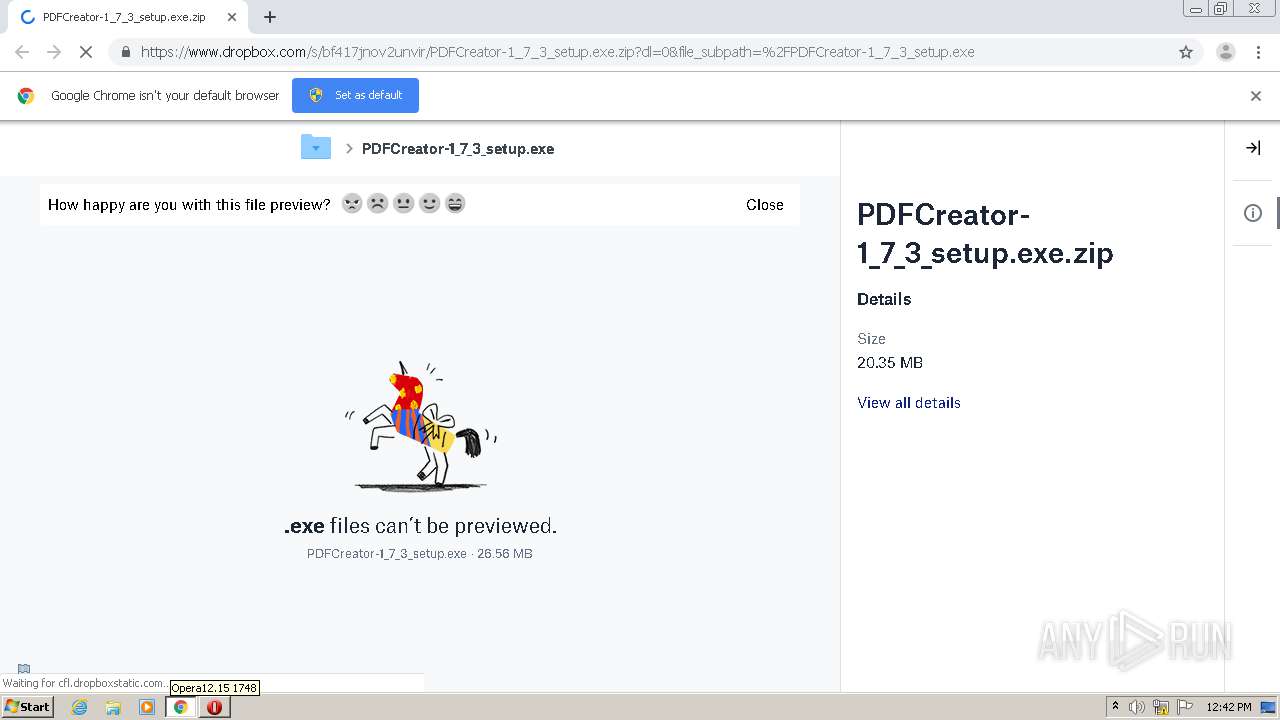Screen dimensions: 1280x720
Task: Click the site security lock icon
Action: (x=125, y=52)
